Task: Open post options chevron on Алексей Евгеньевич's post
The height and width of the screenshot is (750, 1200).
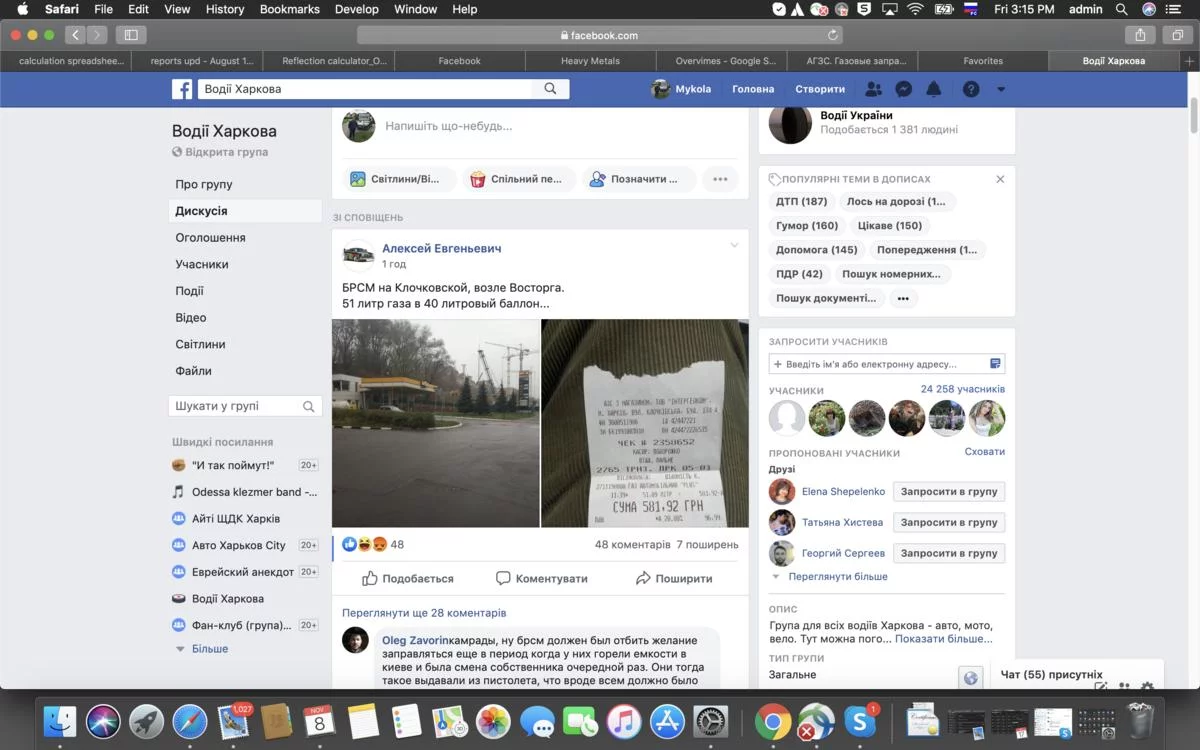Action: point(734,246)
